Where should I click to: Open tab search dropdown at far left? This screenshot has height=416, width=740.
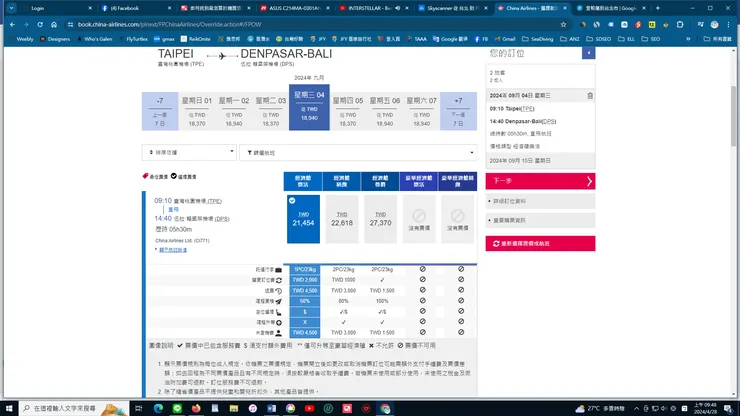(11, 8)
